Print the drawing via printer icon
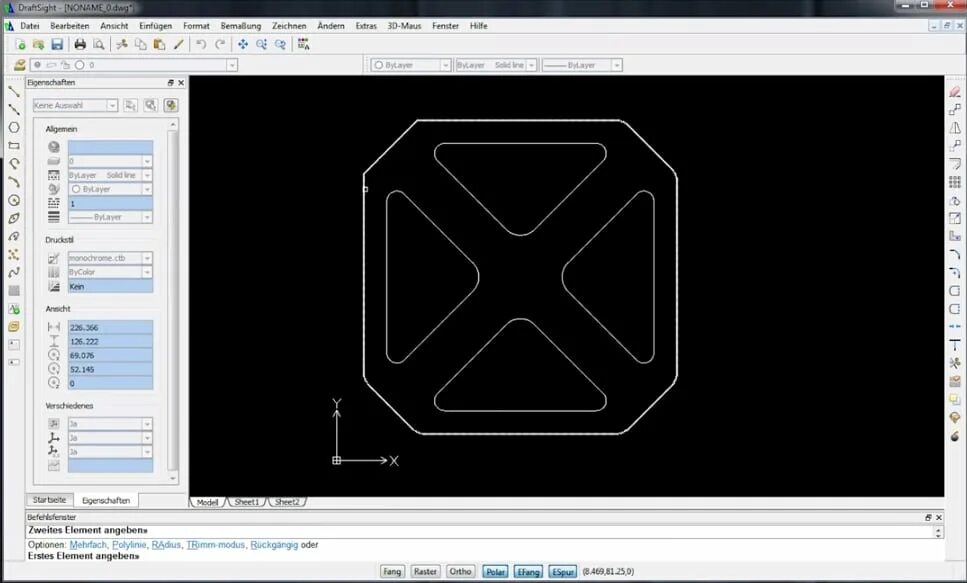 (80, 44)
